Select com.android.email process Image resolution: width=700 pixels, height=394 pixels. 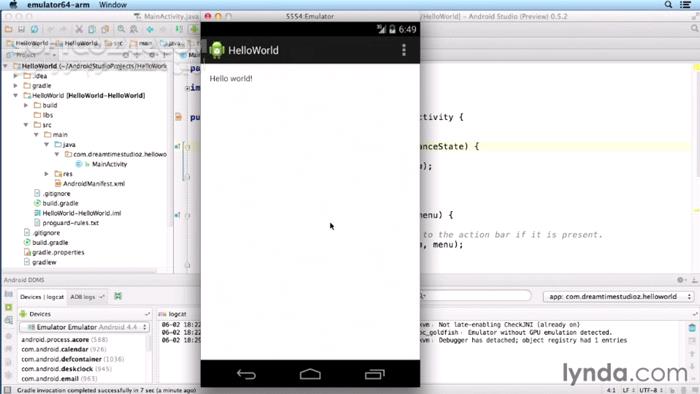tap(59, 379)
